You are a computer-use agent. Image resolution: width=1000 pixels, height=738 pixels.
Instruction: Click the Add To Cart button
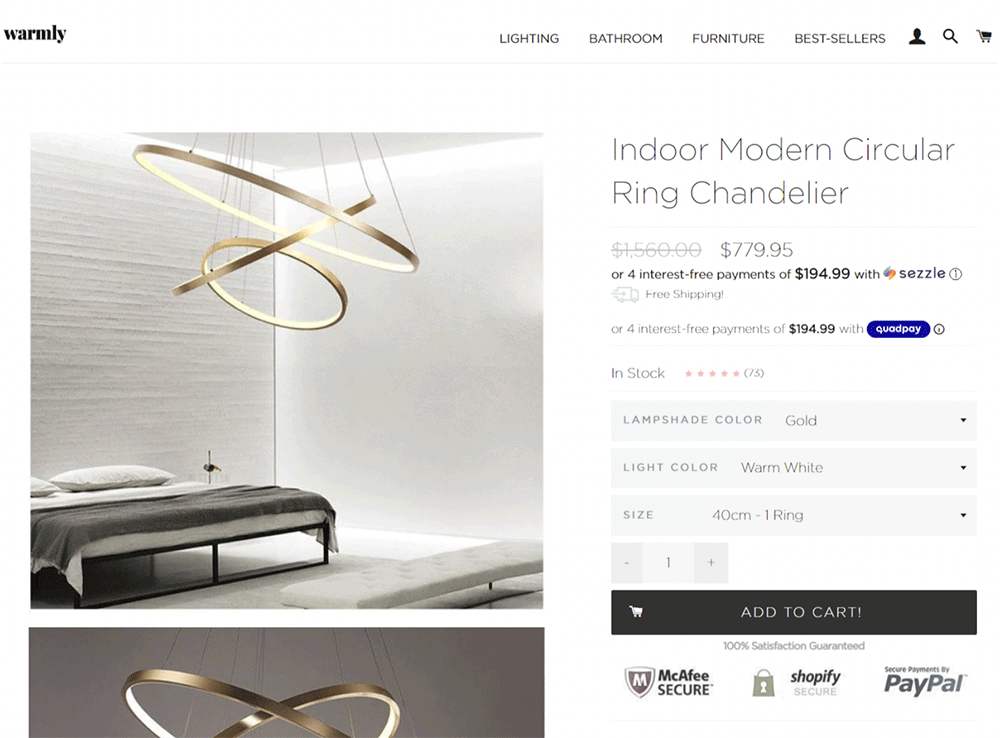tap(794, 612)
